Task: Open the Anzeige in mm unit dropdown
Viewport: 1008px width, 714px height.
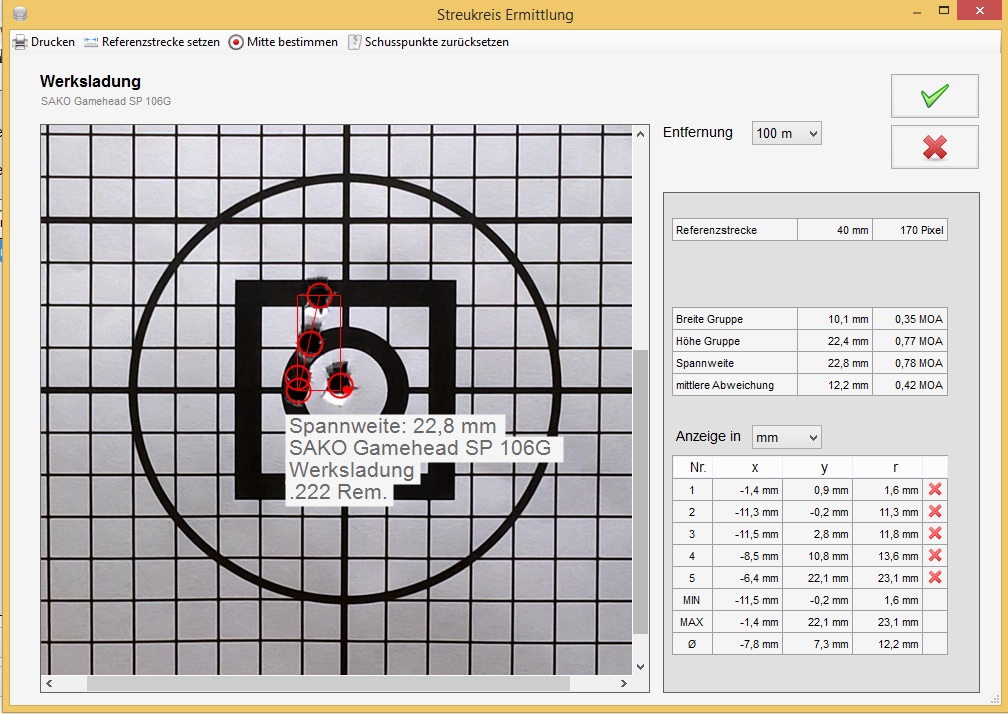Action: [x=786, y=437]
